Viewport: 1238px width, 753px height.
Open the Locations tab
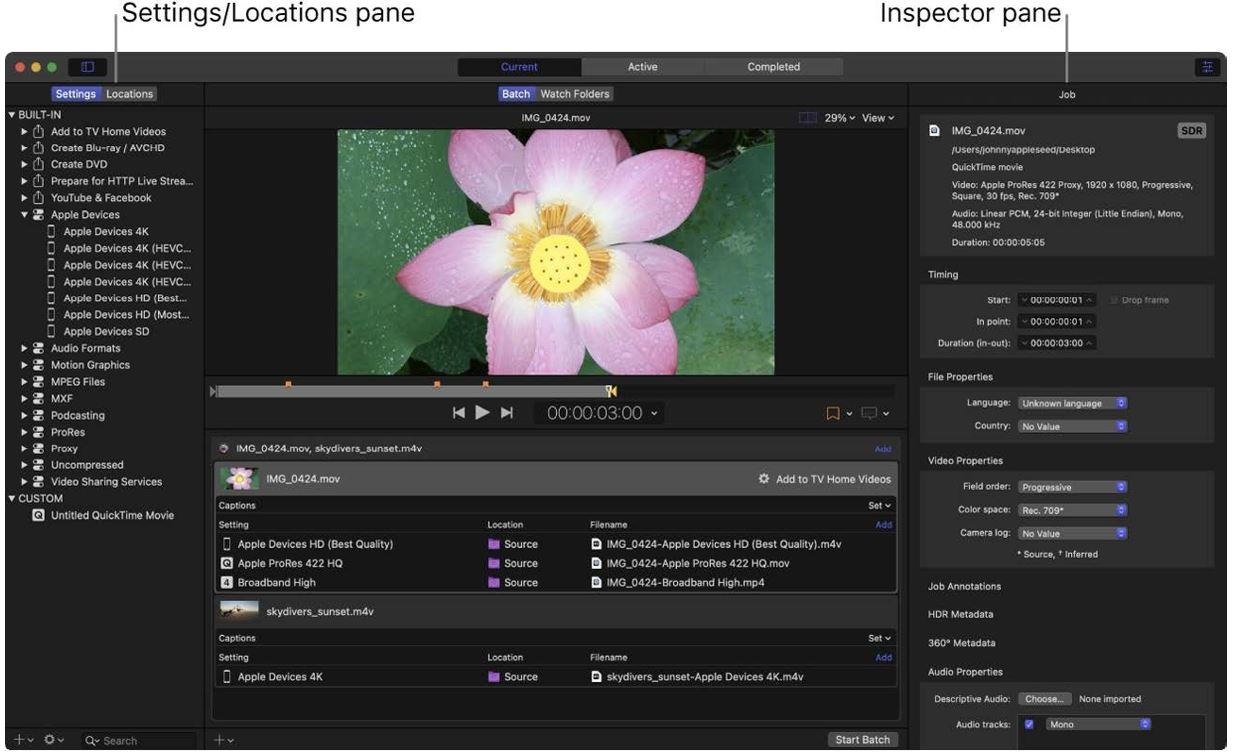[130, 94]
